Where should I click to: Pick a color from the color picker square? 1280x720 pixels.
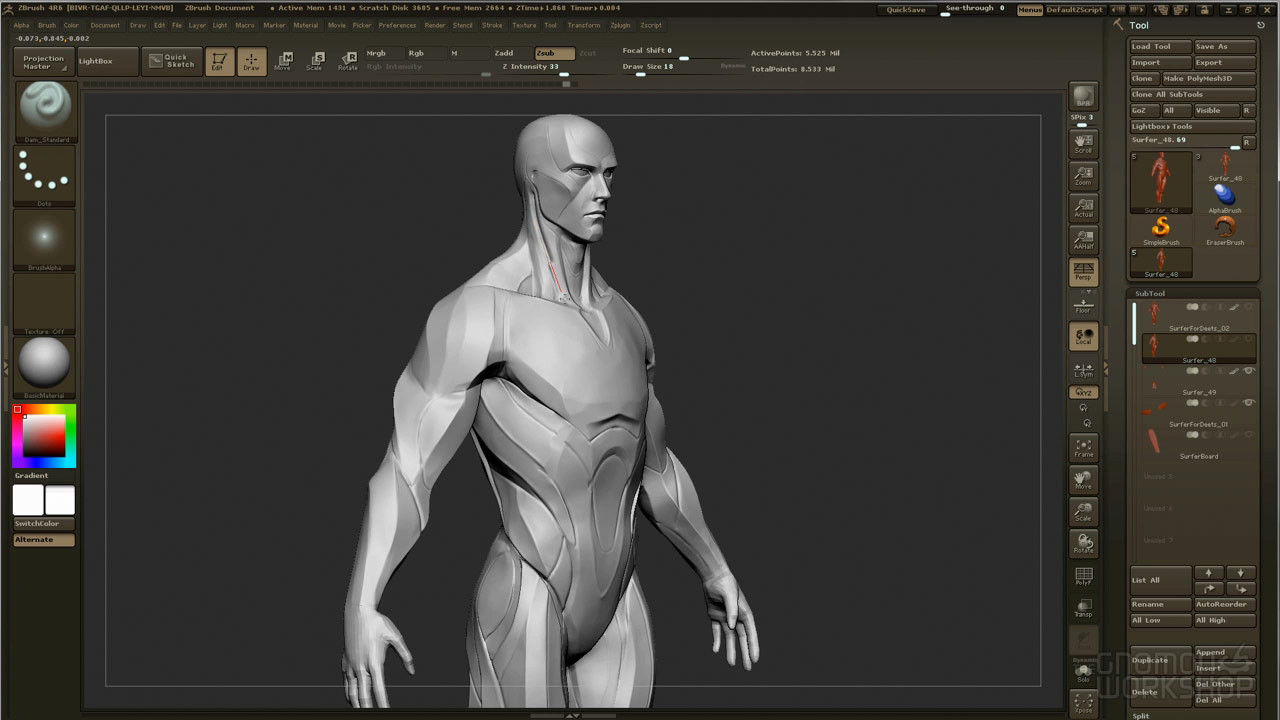click(x=45, y=435)
